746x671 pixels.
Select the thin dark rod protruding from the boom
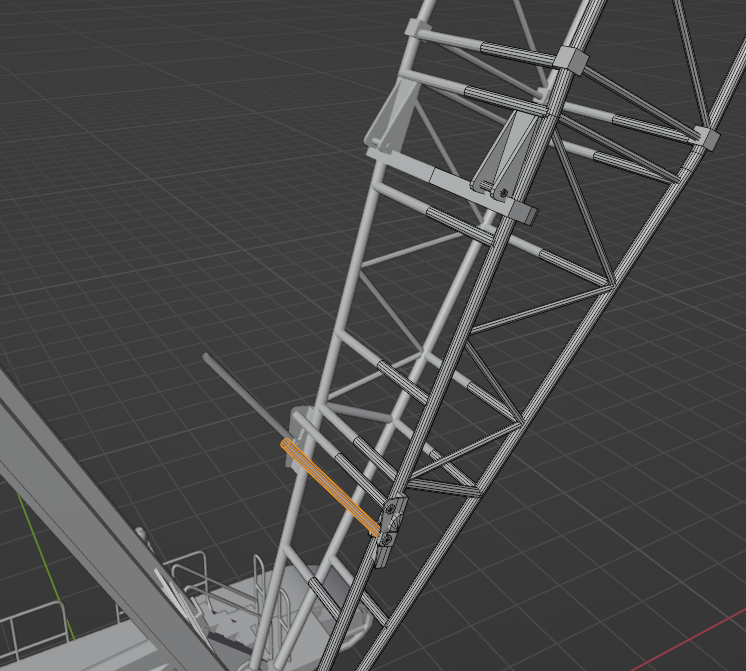coord(247,396)
